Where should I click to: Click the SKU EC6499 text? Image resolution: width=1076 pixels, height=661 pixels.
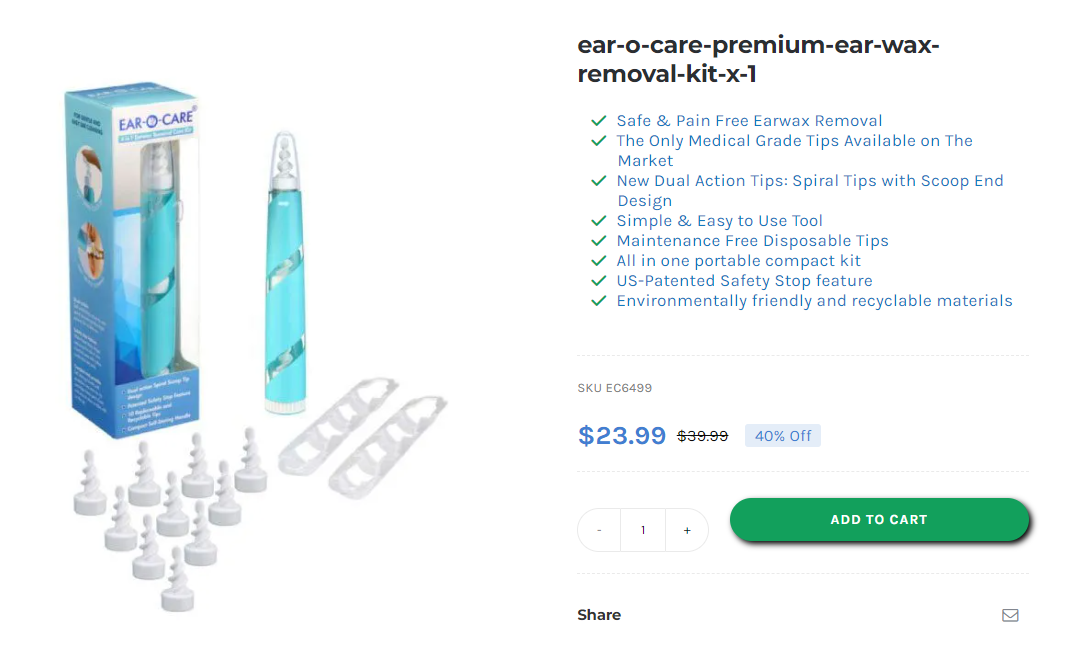click(x=614, y=388)
